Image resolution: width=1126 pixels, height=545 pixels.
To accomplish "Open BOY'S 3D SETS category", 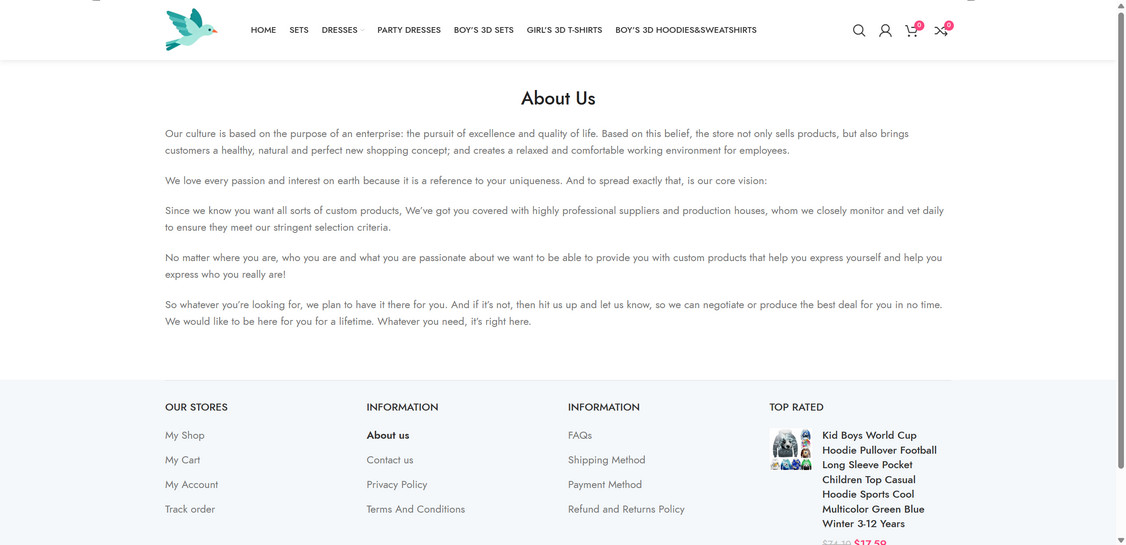I will click(x=483, y=30).
